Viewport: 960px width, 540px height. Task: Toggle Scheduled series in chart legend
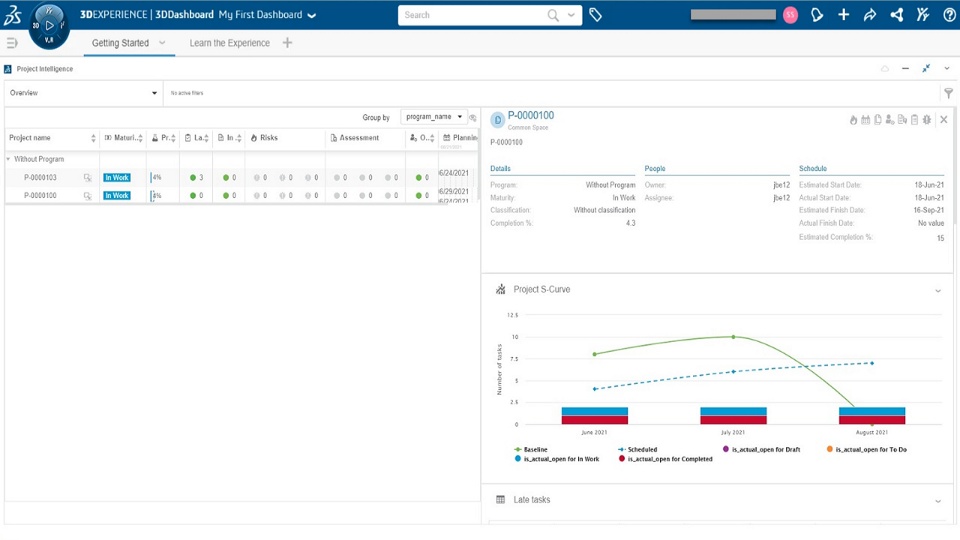point(637,449)
